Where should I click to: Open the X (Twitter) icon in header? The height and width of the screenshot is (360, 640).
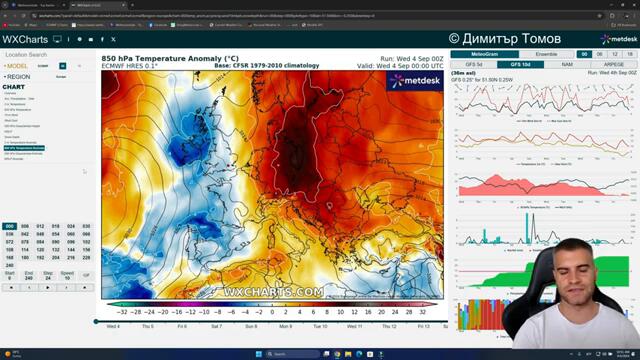tap(113, 39)
